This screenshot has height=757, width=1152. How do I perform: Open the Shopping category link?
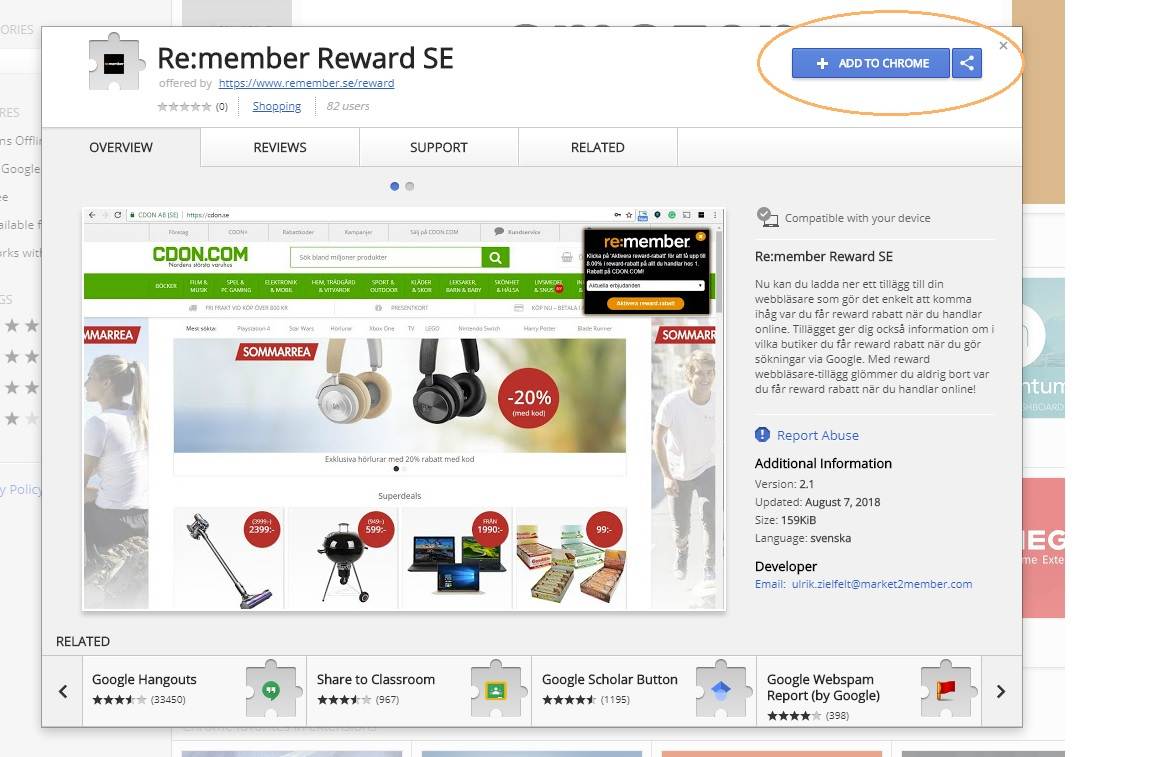tap(277, 106)
